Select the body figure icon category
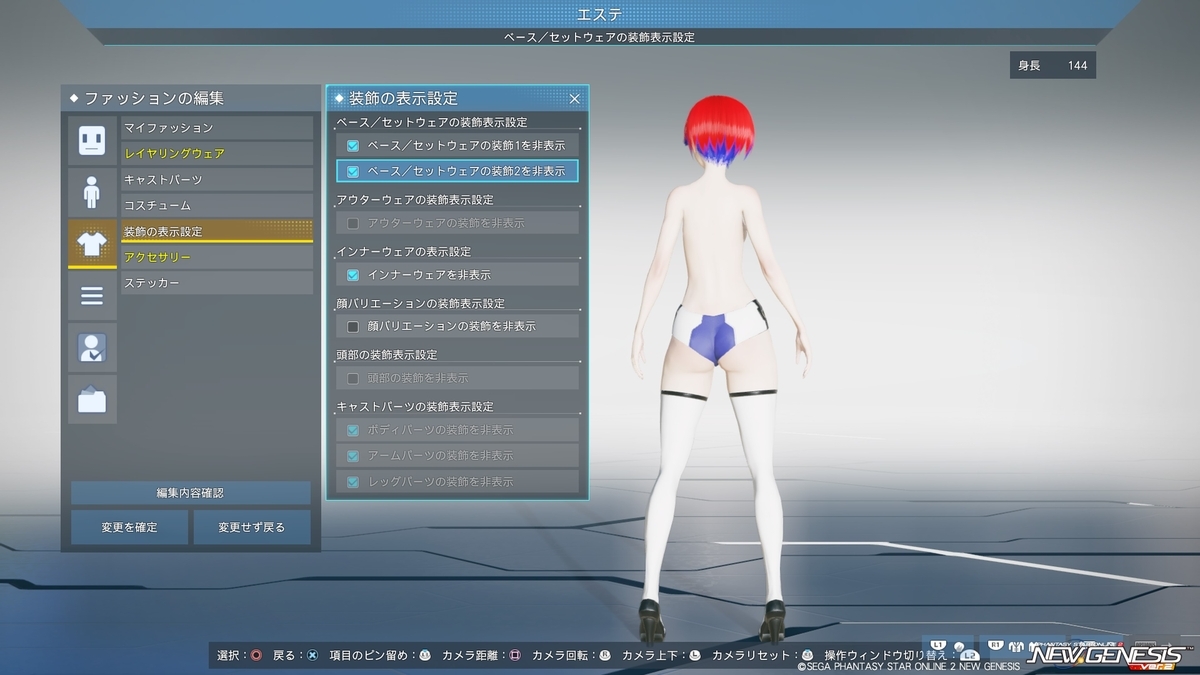The width and height of the screenshot is (1200, 675). point(92,192)
